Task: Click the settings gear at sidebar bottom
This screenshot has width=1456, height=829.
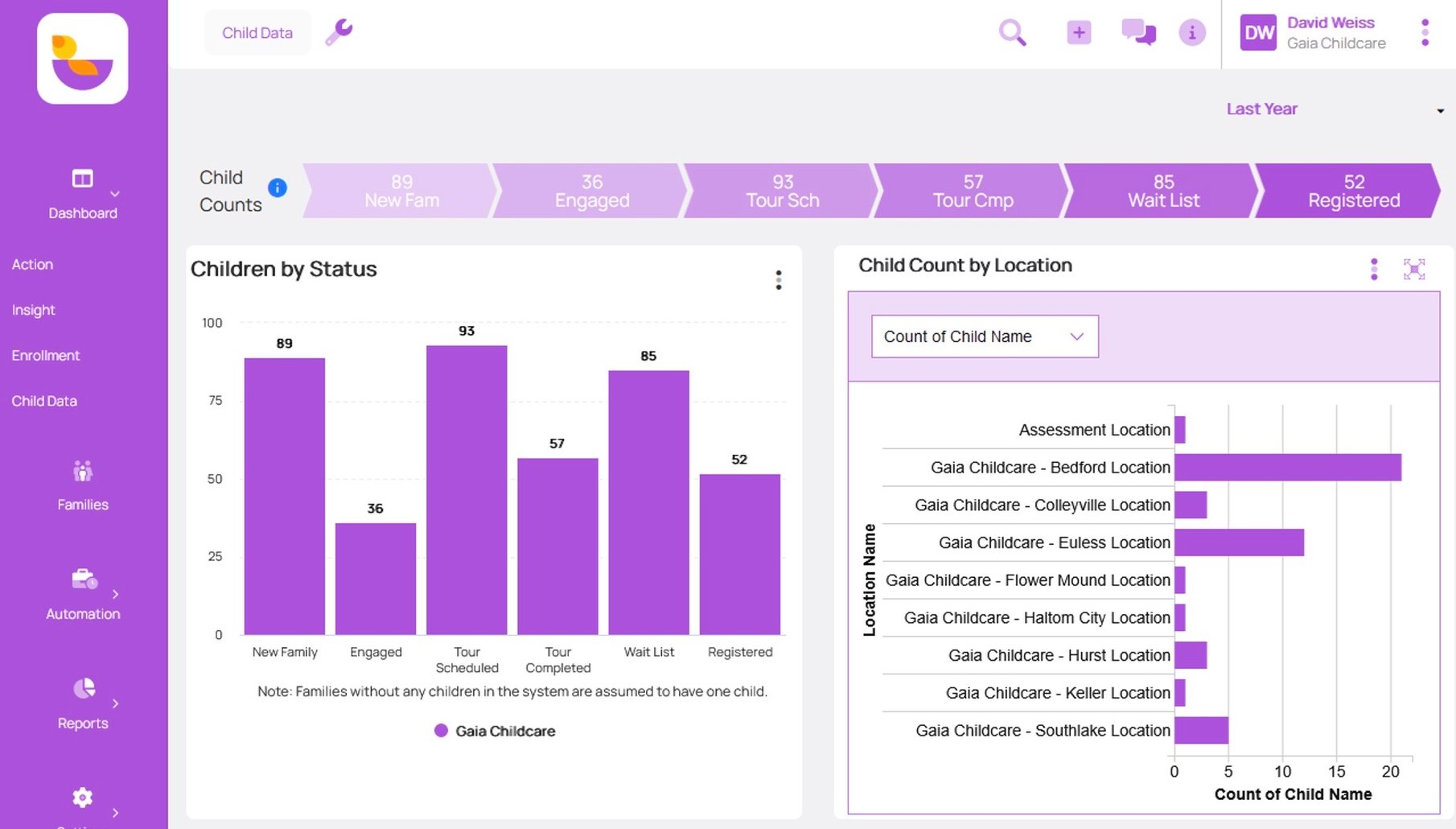Action: coord(82,797)
